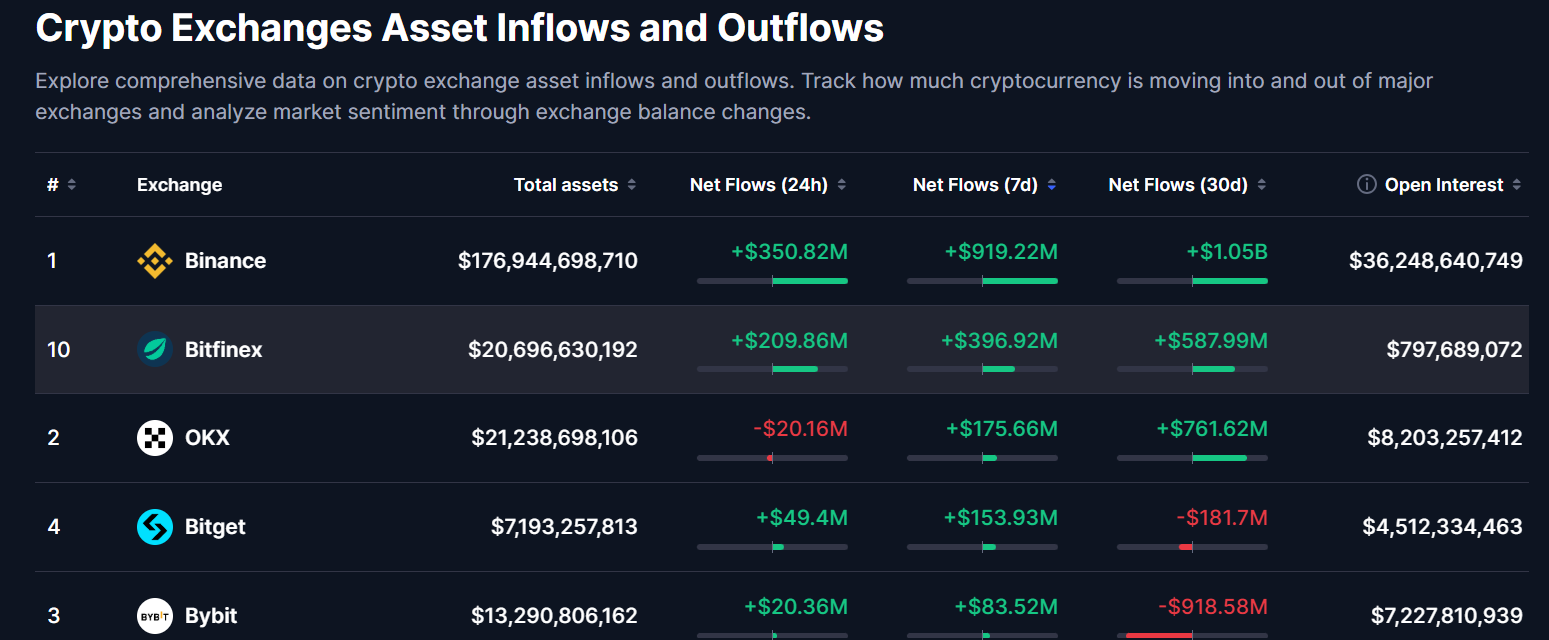Click the Binance logo icon
This screenshot has width=1549, height=640.
(155, 261)
